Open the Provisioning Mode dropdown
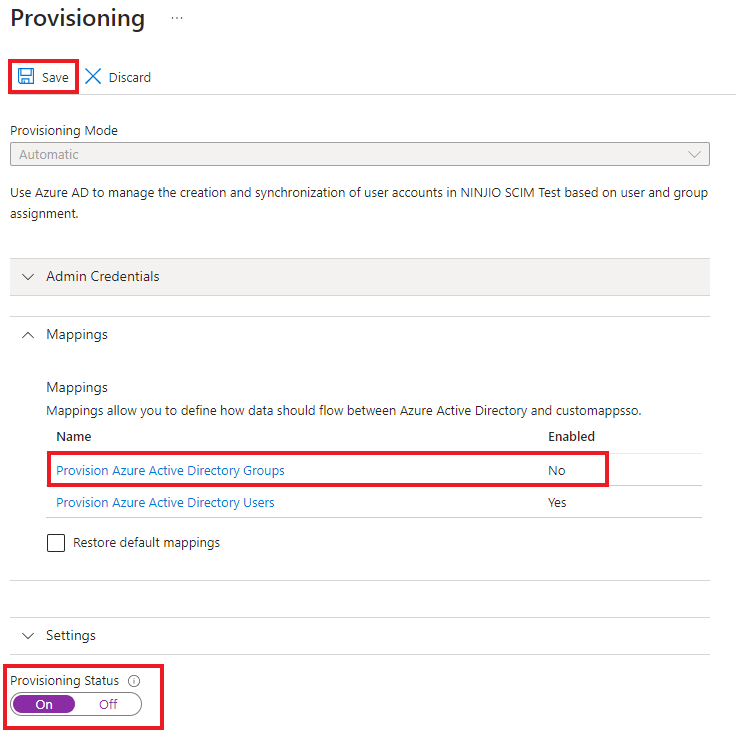This screenshot has height=756, width=736. click(x=360, y=155)
